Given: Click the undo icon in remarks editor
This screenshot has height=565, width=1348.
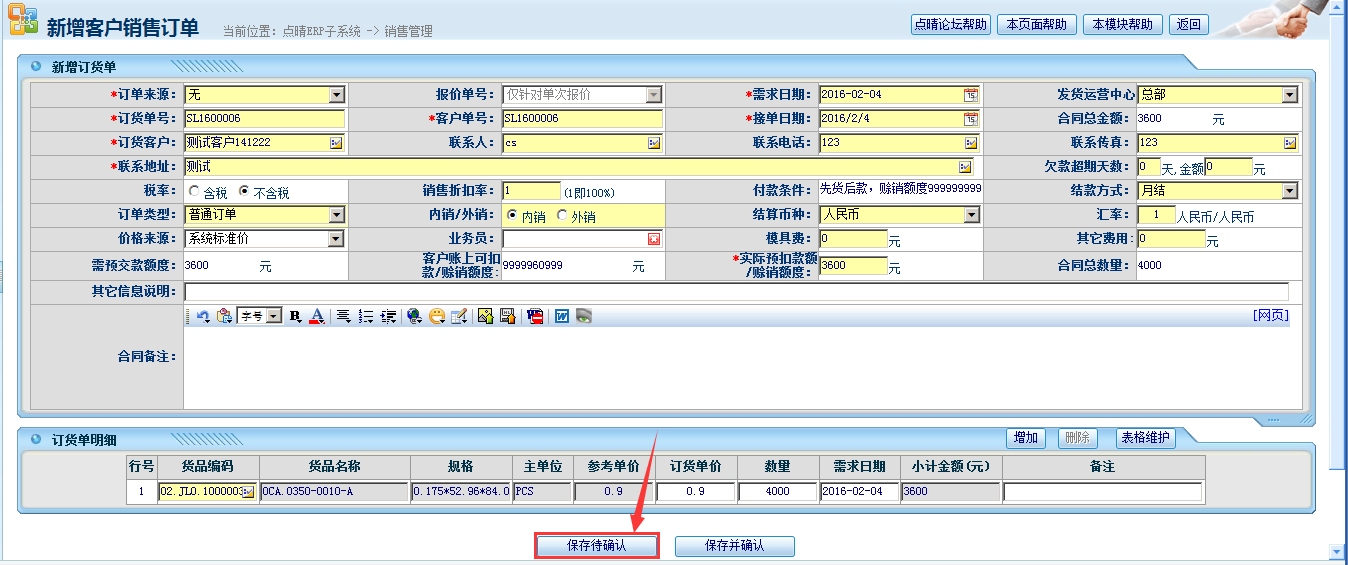Looking at the screenshot, I should tap(203, 316).
